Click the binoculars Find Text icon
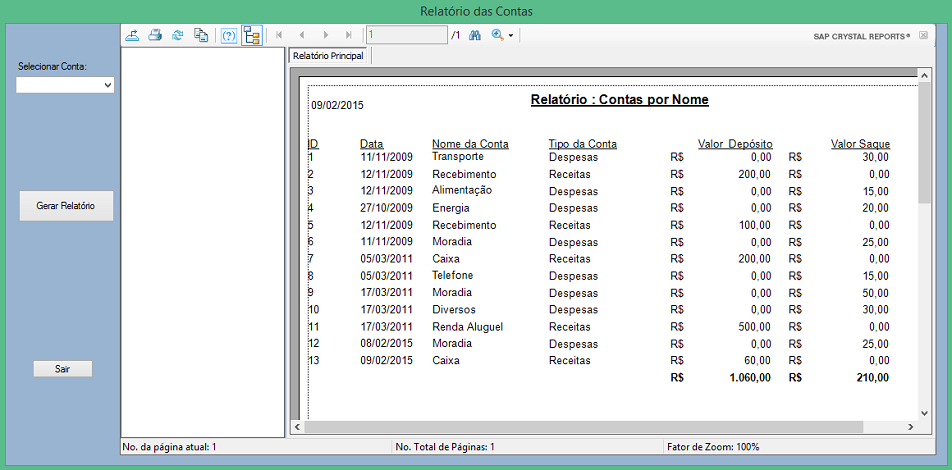The width and height of the screenshot is (952, 470). tap(475, 35)
